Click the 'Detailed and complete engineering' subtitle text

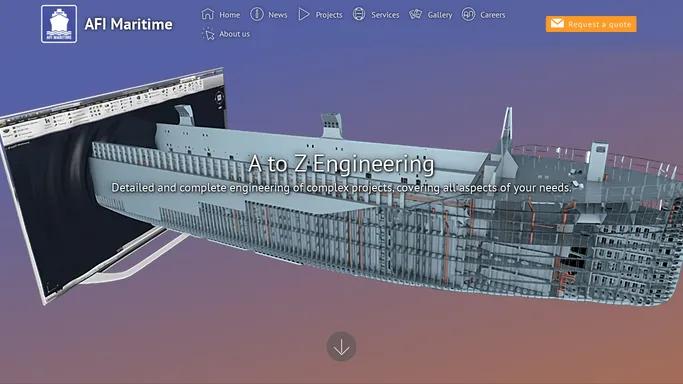(x=342, y=188)
